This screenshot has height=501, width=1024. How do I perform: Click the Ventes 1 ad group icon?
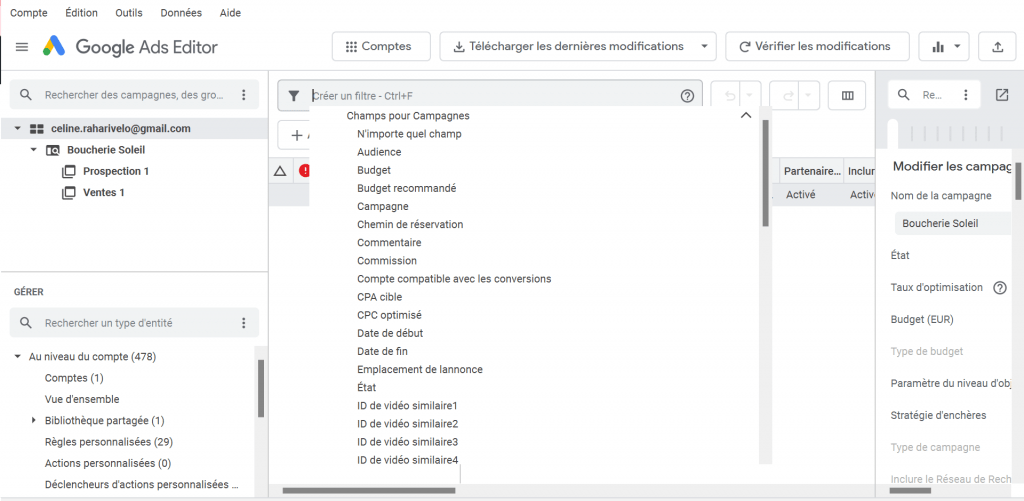pyautogui.click(x=69, y=193)
